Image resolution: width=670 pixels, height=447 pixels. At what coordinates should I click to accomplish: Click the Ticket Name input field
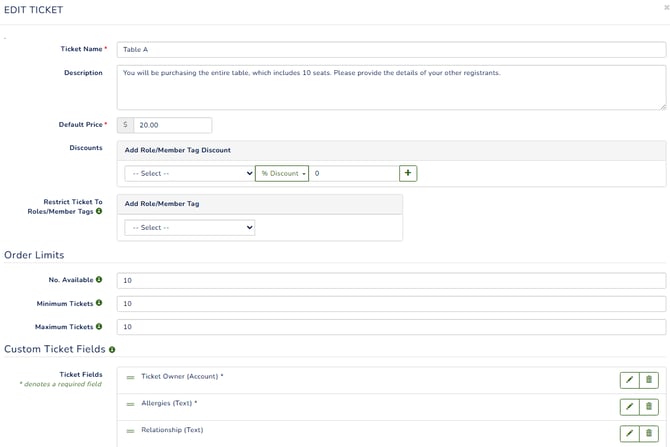391,50
